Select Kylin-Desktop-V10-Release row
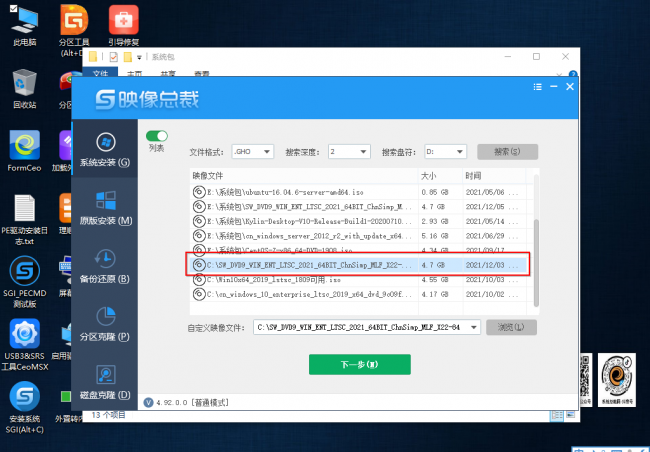 [x=359, y=221]
